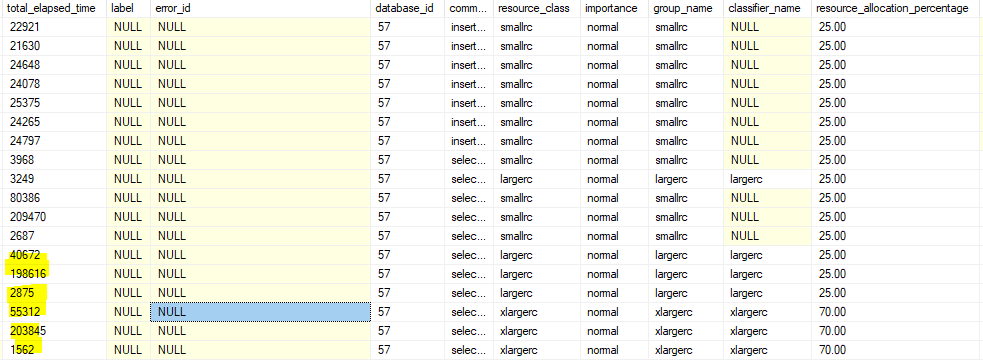Image resolution: width=983 pixels, height=360 pixels.
Task: Click the label column header
Action: tap(128, 9)
